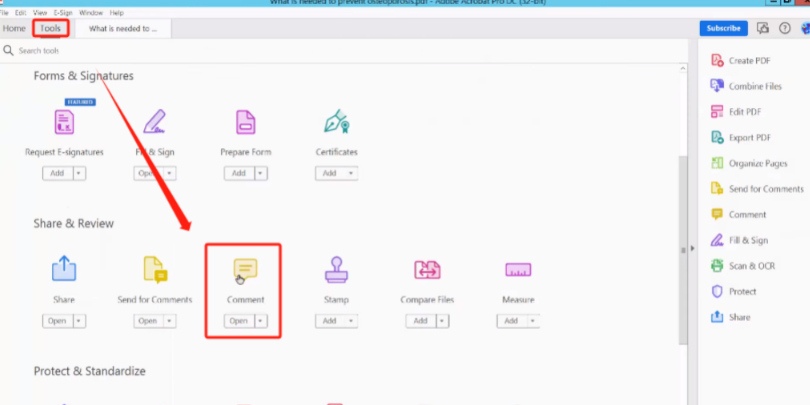This screenshot has height=405, width=810.
Task: Click the scroll up arrow of tools list
Action: tap(683, 68)
